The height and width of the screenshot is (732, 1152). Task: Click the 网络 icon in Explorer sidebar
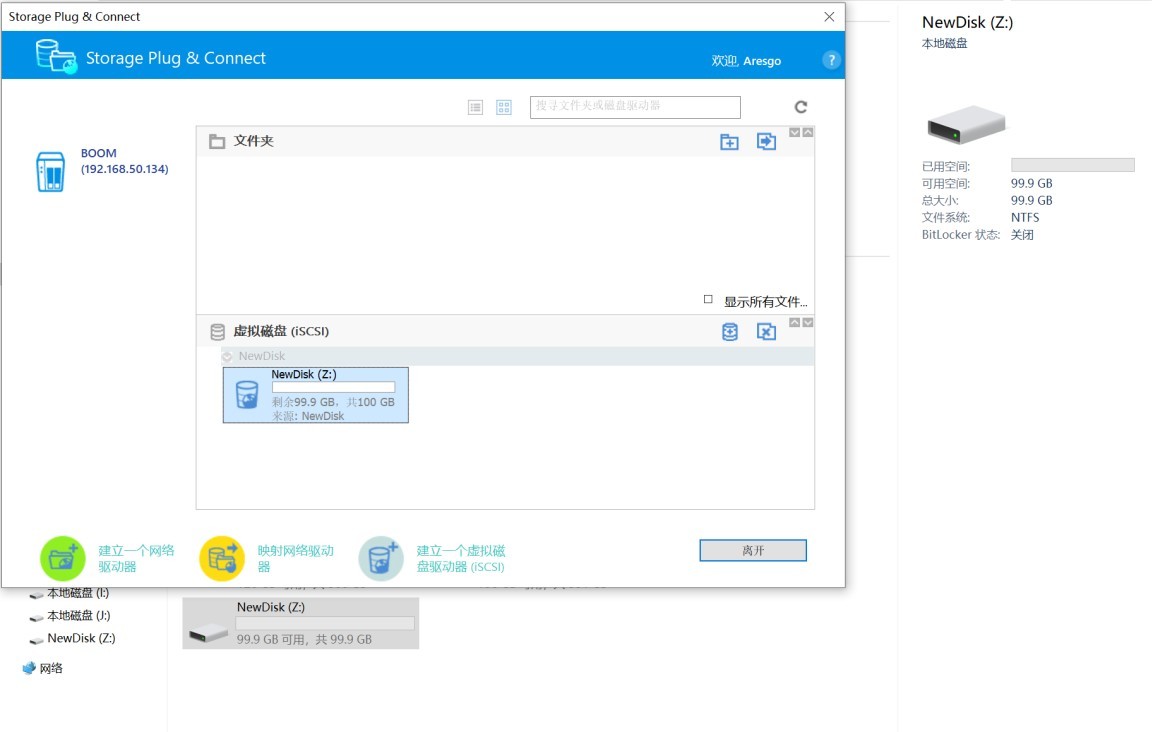click(x=29, y=668)
